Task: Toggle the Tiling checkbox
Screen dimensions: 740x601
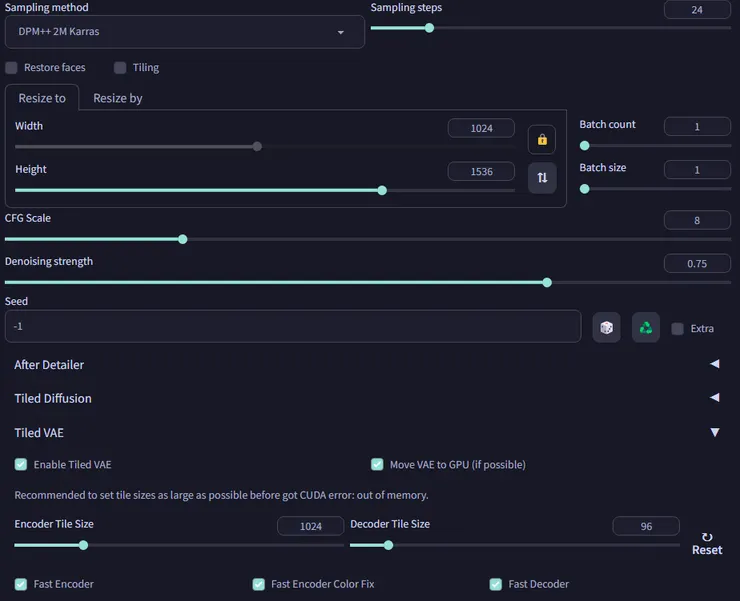Action: pos(120,68)
